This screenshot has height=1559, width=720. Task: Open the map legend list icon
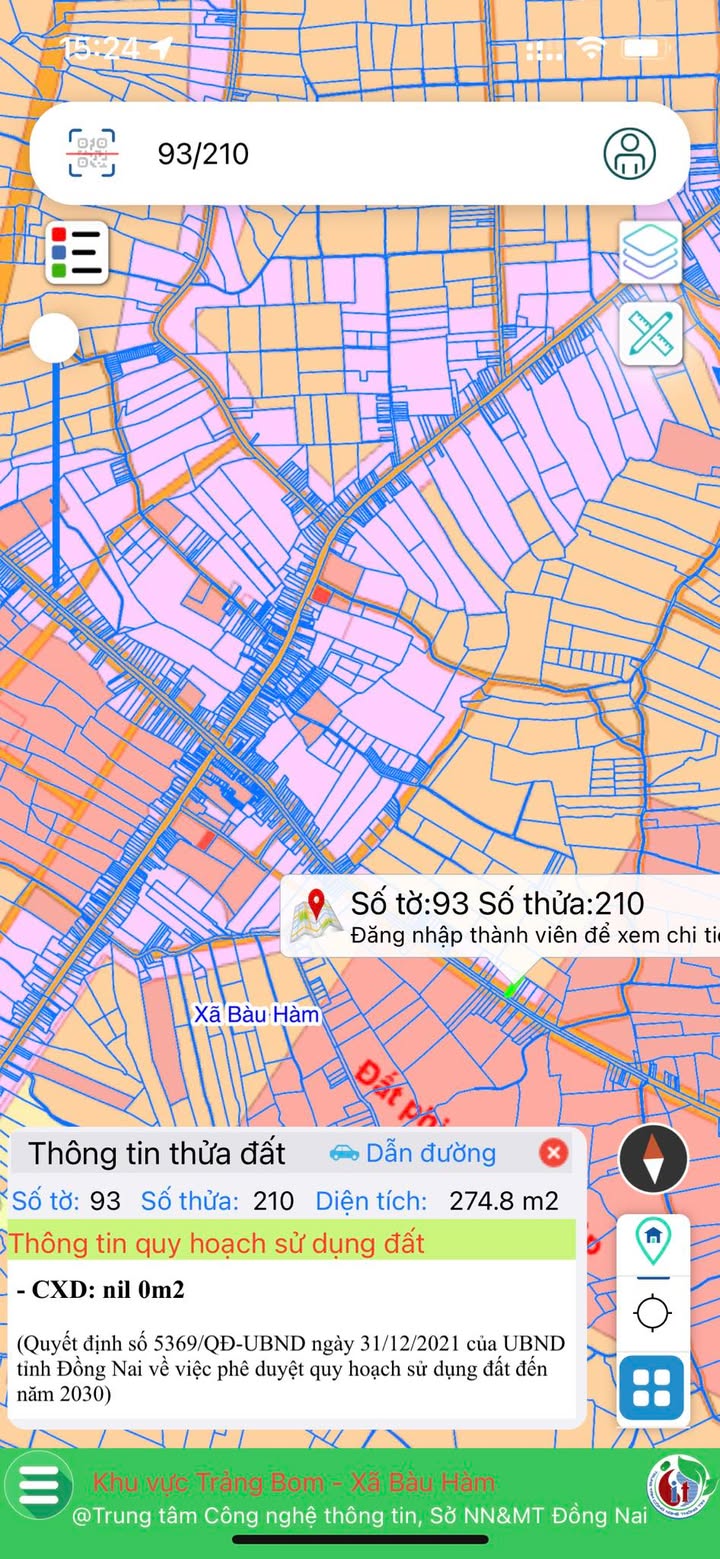click(77, 252)
